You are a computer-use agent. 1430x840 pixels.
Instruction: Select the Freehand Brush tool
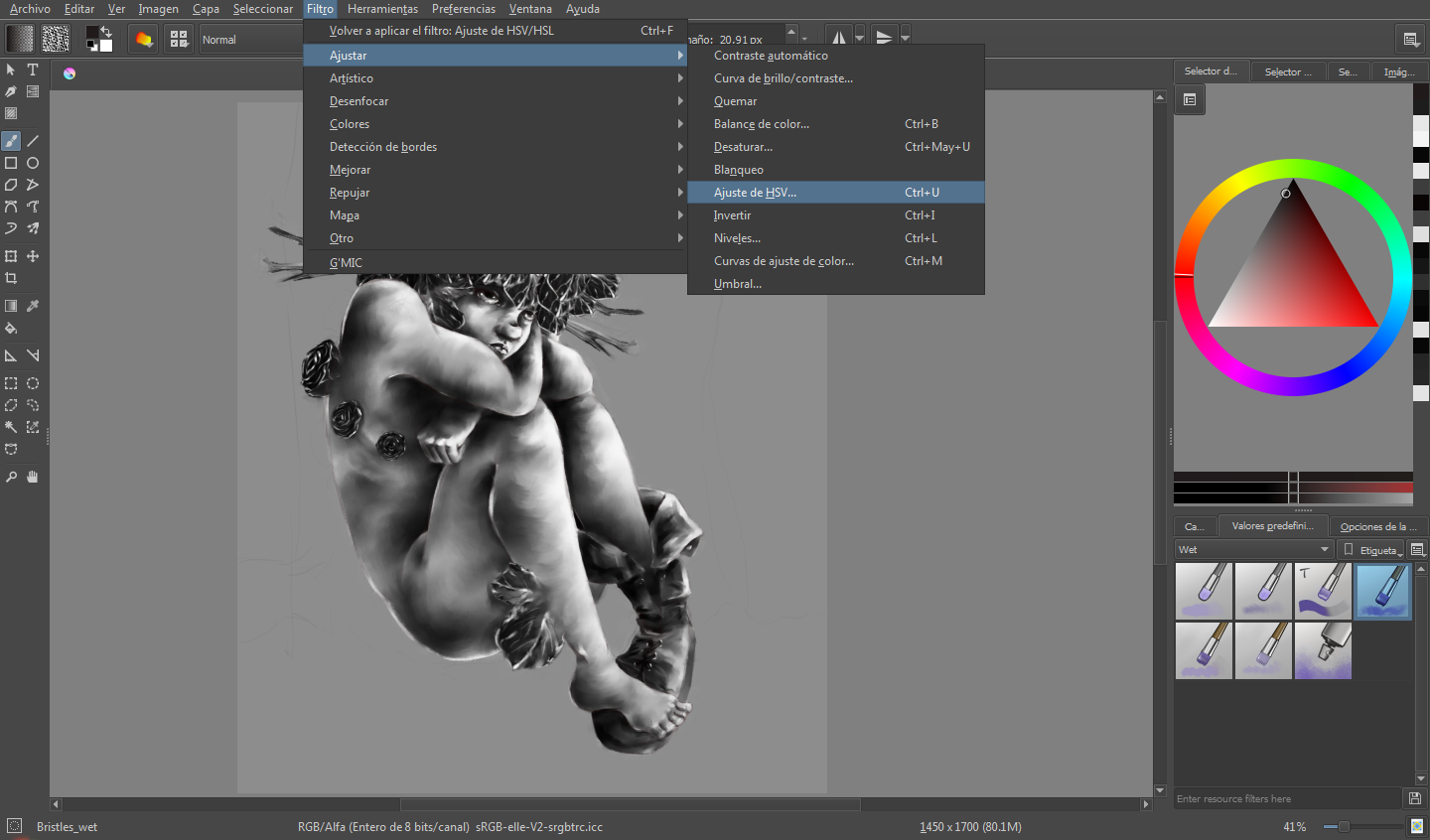[11, 141]
